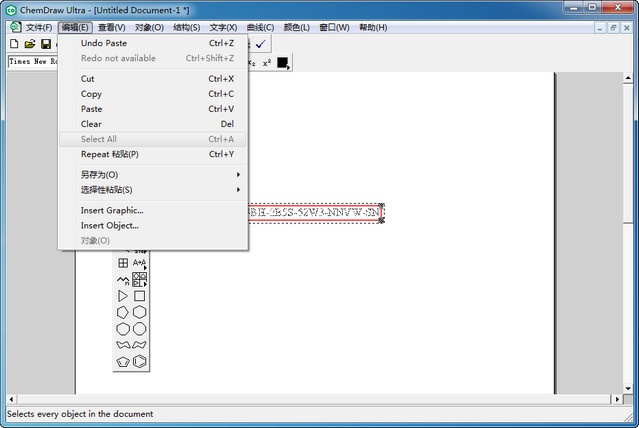Select the benzene ring tool
639x428 pixels.
pos(139,362)
